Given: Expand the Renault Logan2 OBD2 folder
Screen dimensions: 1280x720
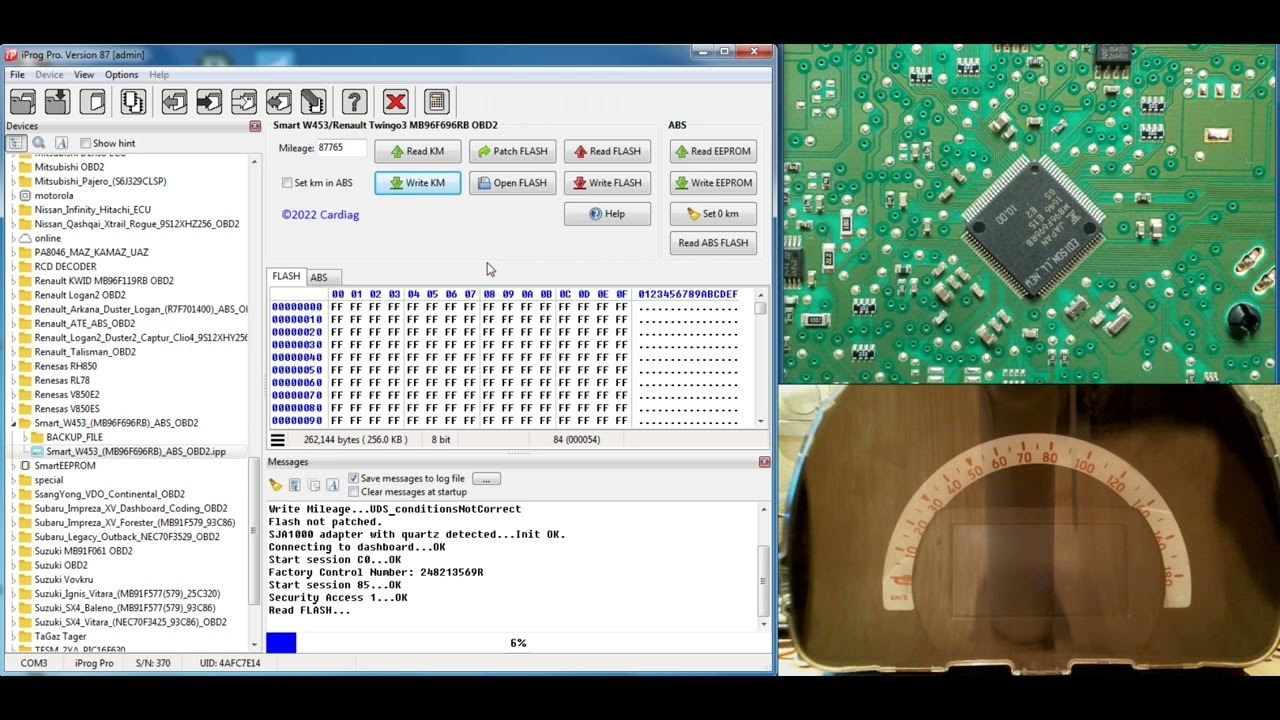Looking at the screenshot, I should 14,295.
